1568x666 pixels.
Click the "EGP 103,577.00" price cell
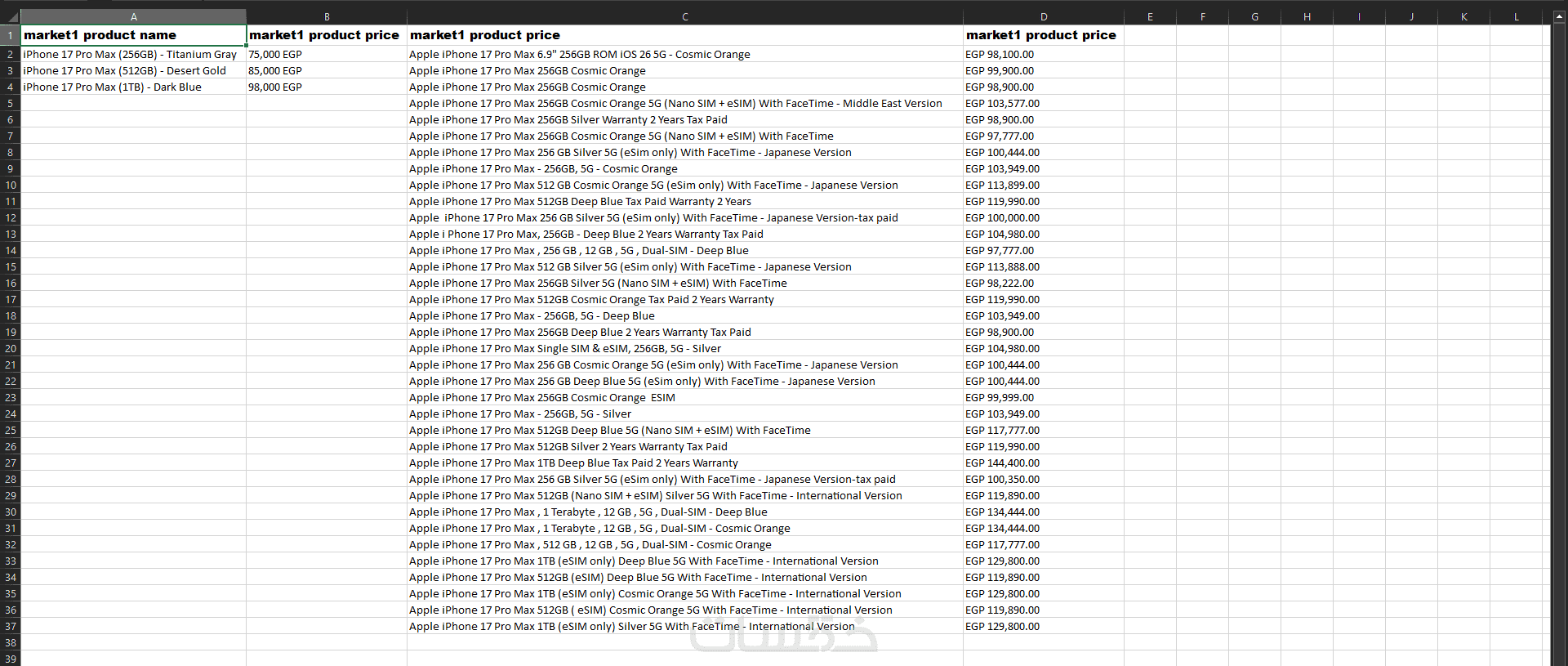coord(1044,103)
